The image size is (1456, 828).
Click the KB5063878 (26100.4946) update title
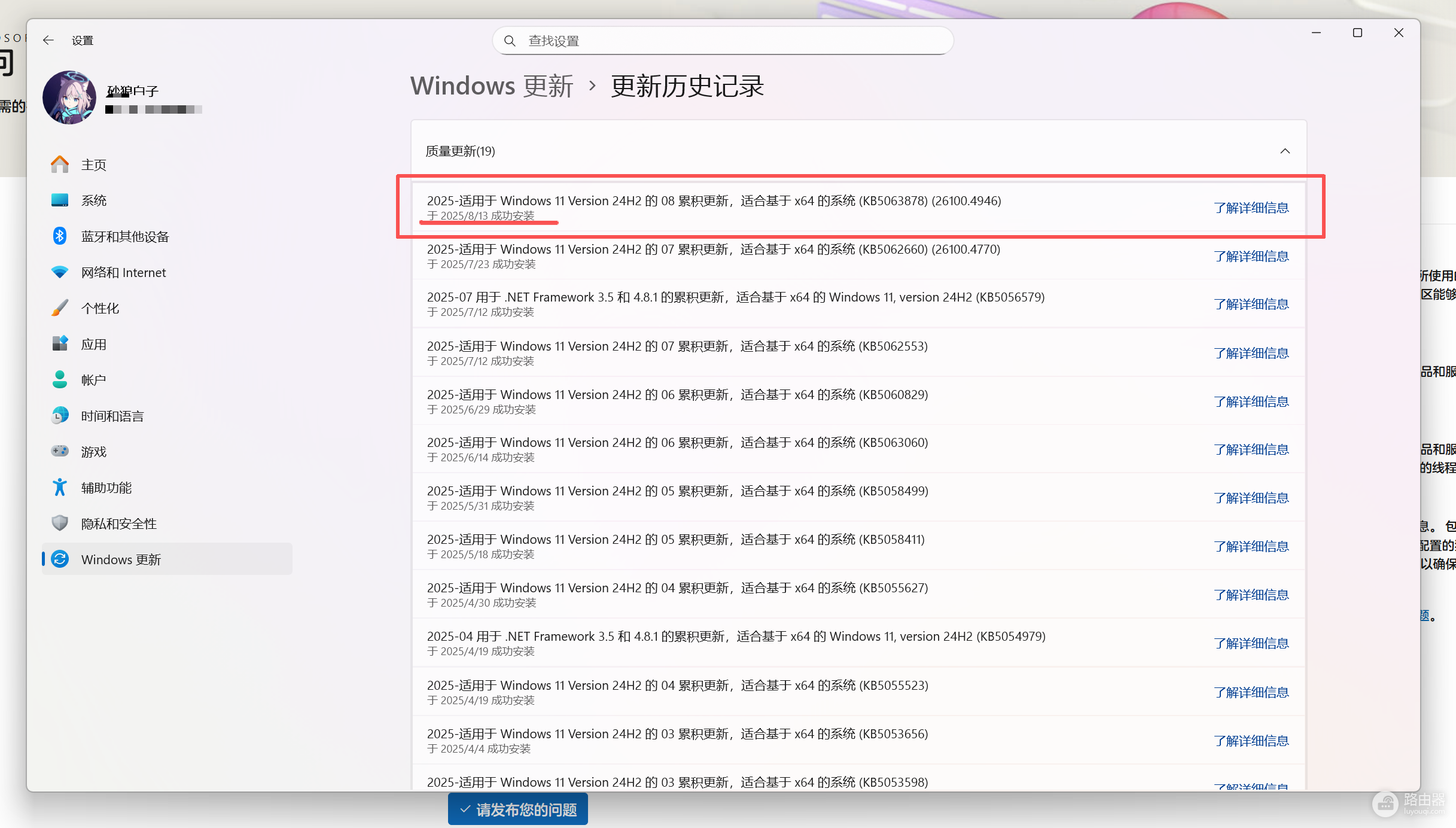tap(714, 200)
